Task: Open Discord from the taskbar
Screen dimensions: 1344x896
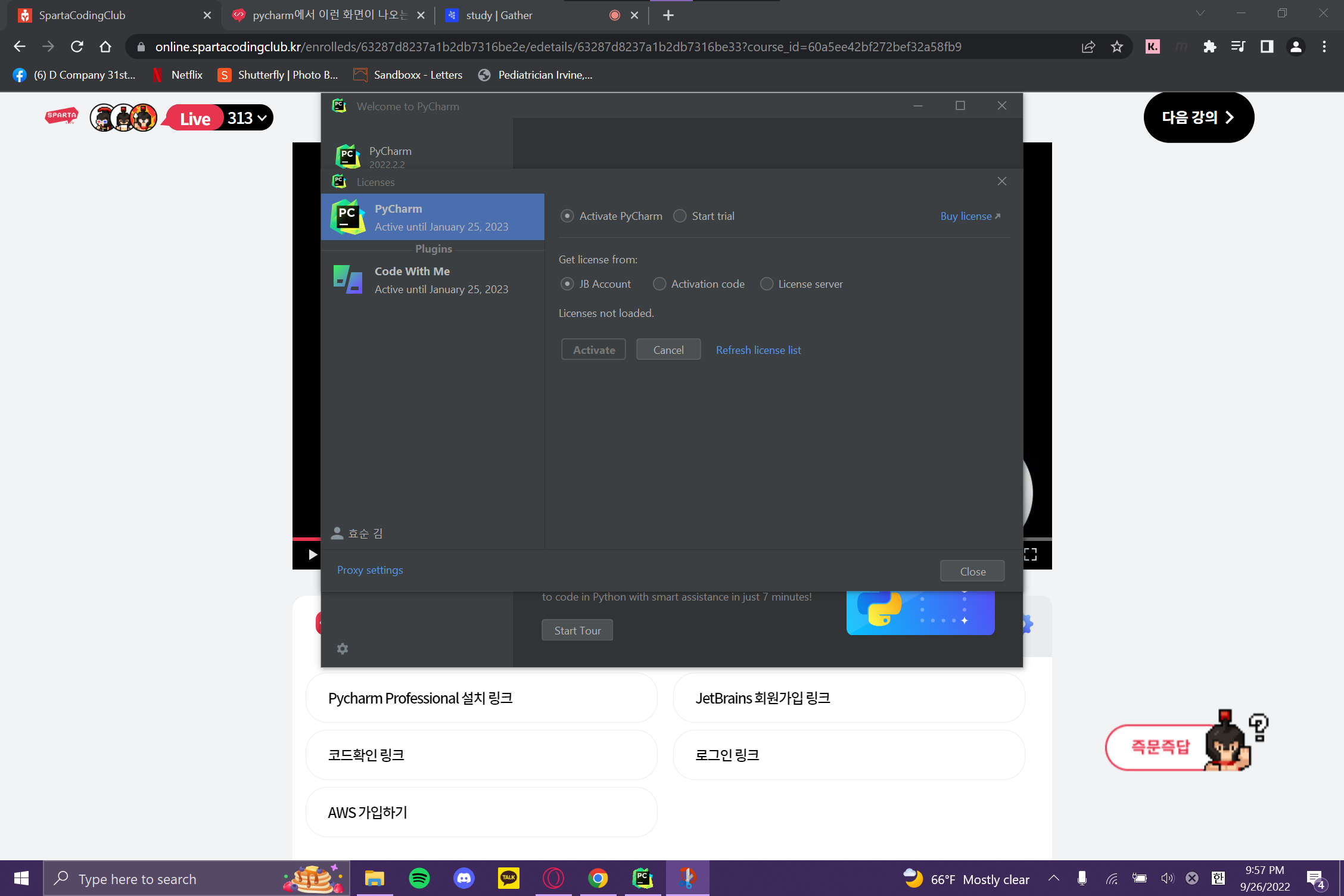Action: point(464,878)
